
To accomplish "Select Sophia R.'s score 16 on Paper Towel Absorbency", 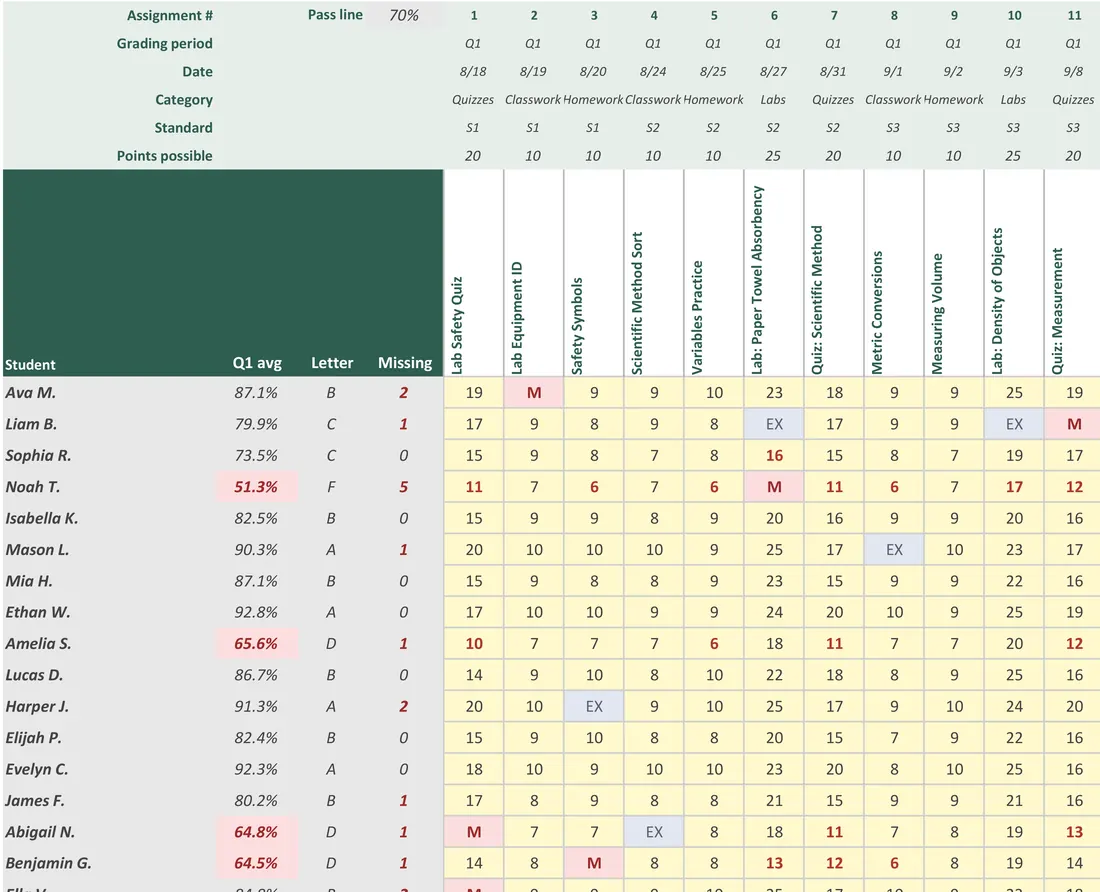I will pyautogui.click(x=774, y=456).
